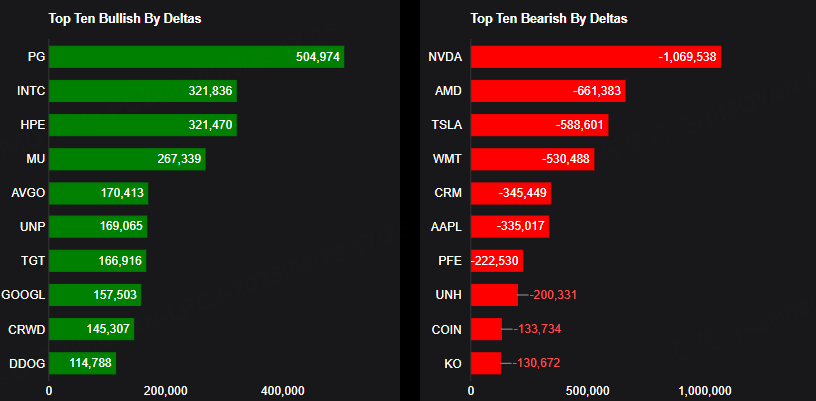This screenshot has height=401, width=816.
Task: Click the CRWD bar showing 145,307
Action: tap(91, 329)
